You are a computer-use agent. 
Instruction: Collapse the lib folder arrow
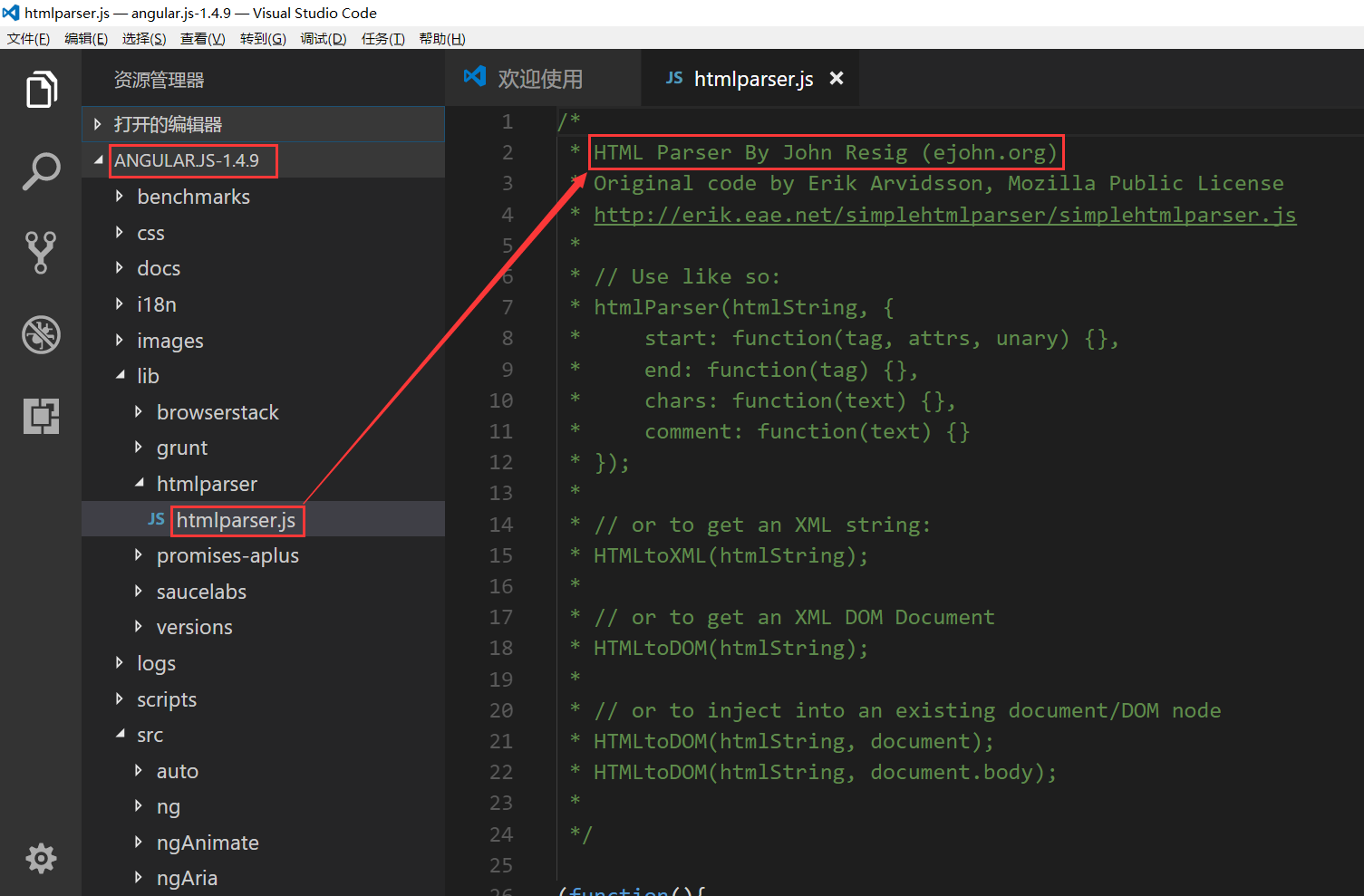pos(120,375)
